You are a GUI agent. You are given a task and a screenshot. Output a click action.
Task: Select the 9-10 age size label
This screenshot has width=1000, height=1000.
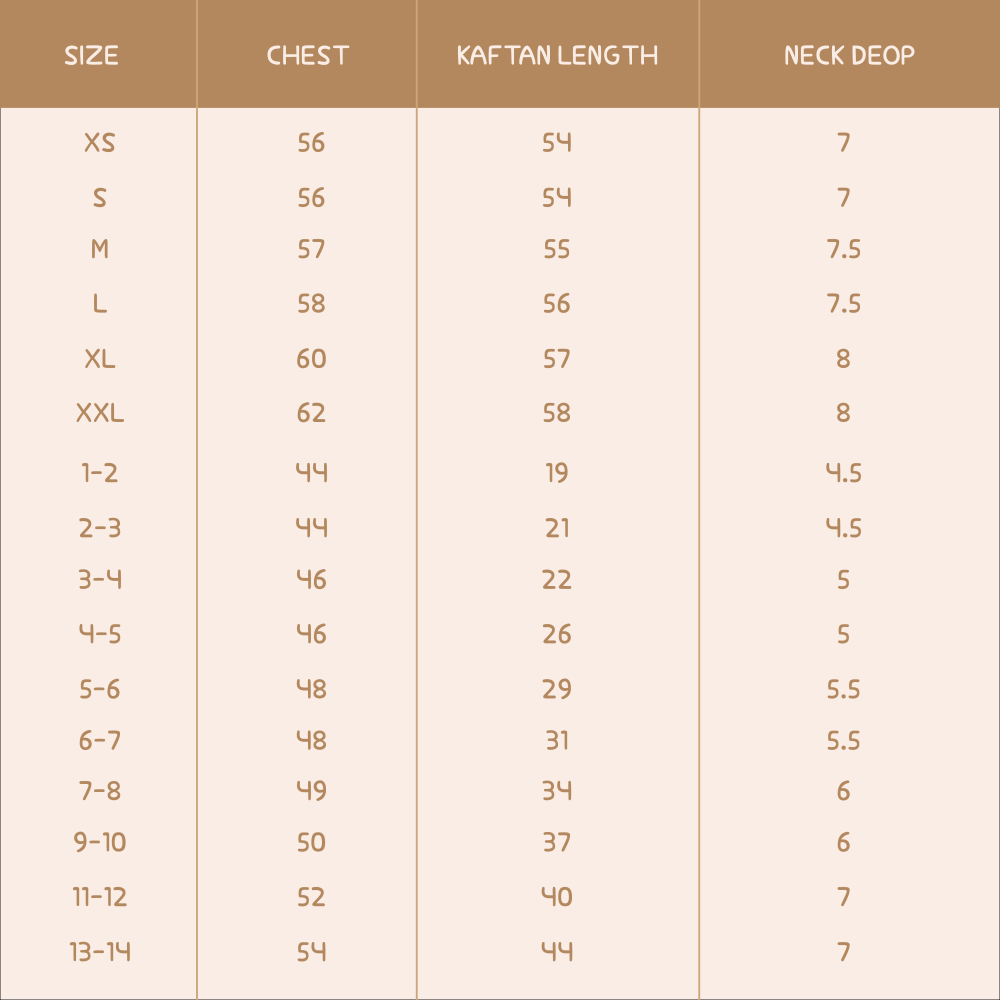tap(100, 843)
